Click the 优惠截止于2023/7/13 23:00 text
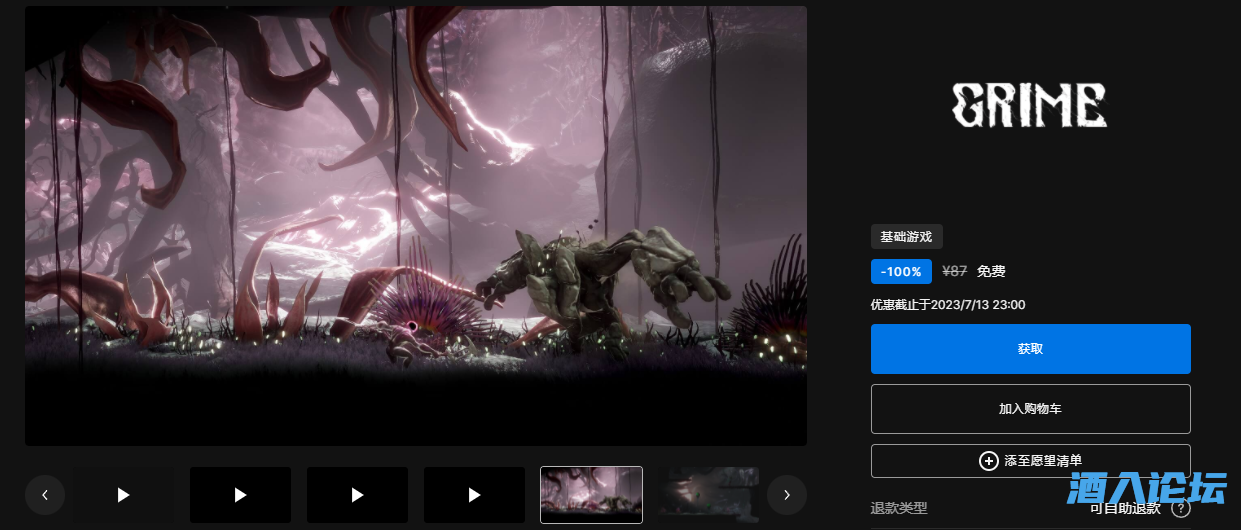The height and width of the screenshot is (530, 1241). (948, 304)
